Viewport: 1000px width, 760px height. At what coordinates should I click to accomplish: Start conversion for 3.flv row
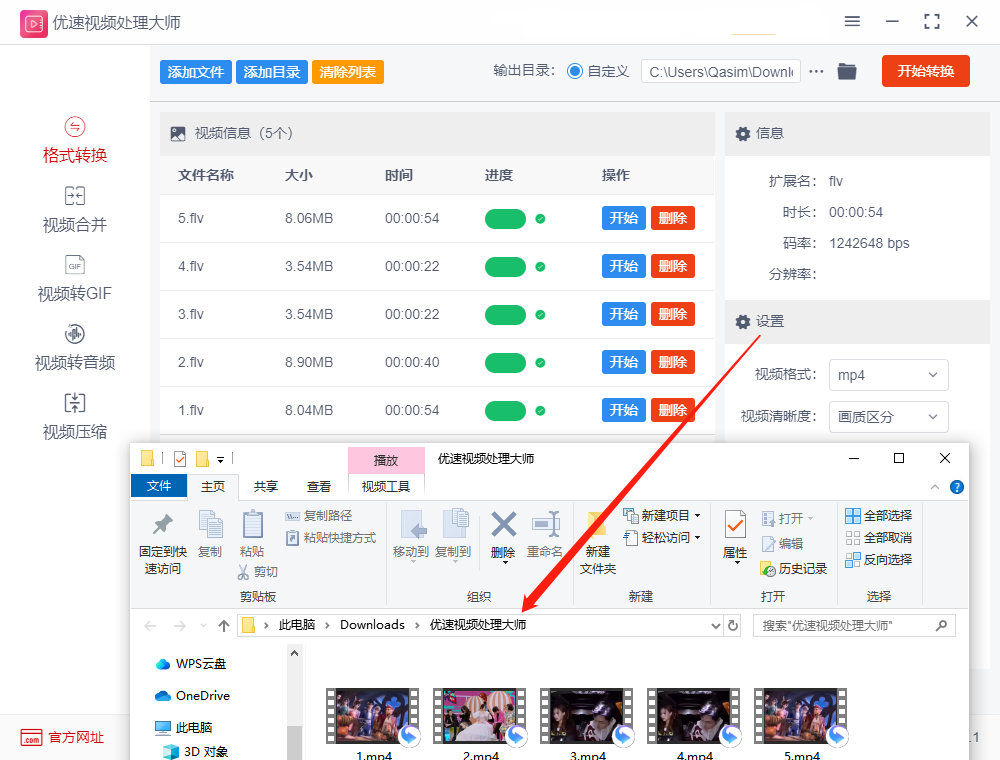tap(624, 314)
